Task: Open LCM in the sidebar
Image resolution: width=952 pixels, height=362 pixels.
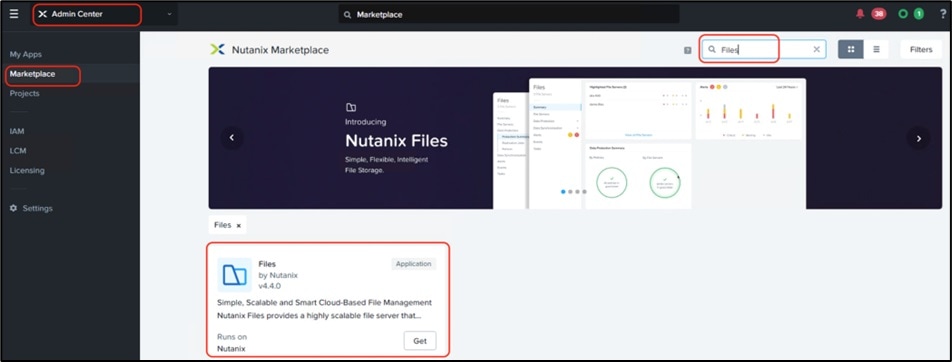Action: 18,151
